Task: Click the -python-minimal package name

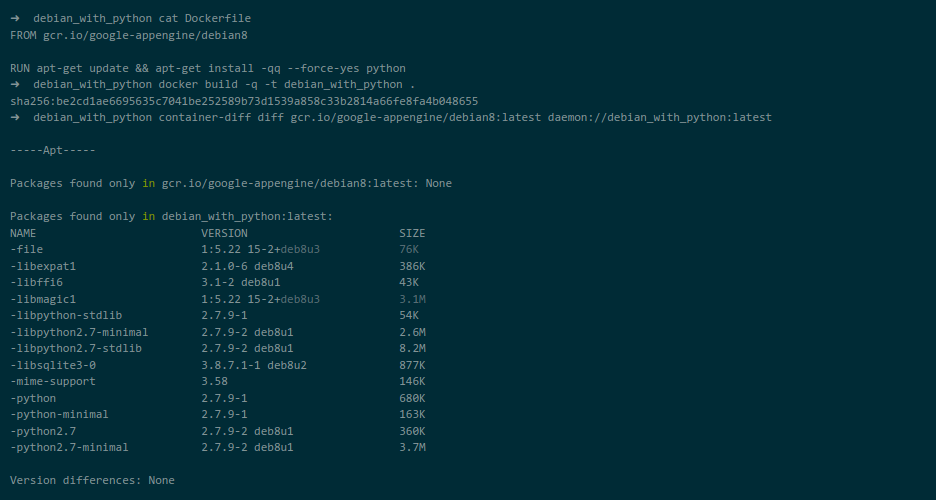Action: click(60, 414)
